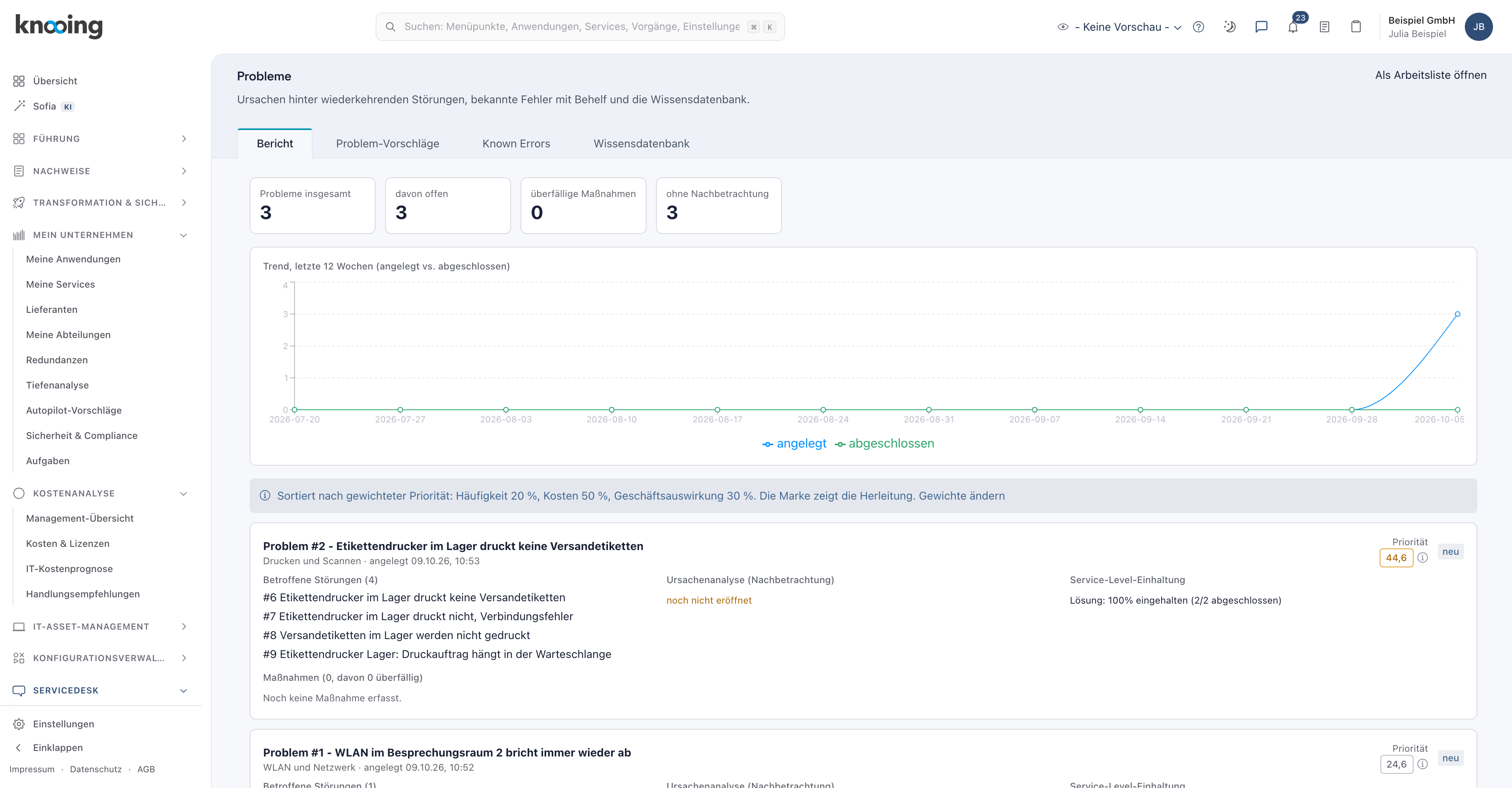Image resolution: width=1512 pixels, height=788 pixels.
Task: Click info icon in sorting notice
Action: (x=265, y=496)
